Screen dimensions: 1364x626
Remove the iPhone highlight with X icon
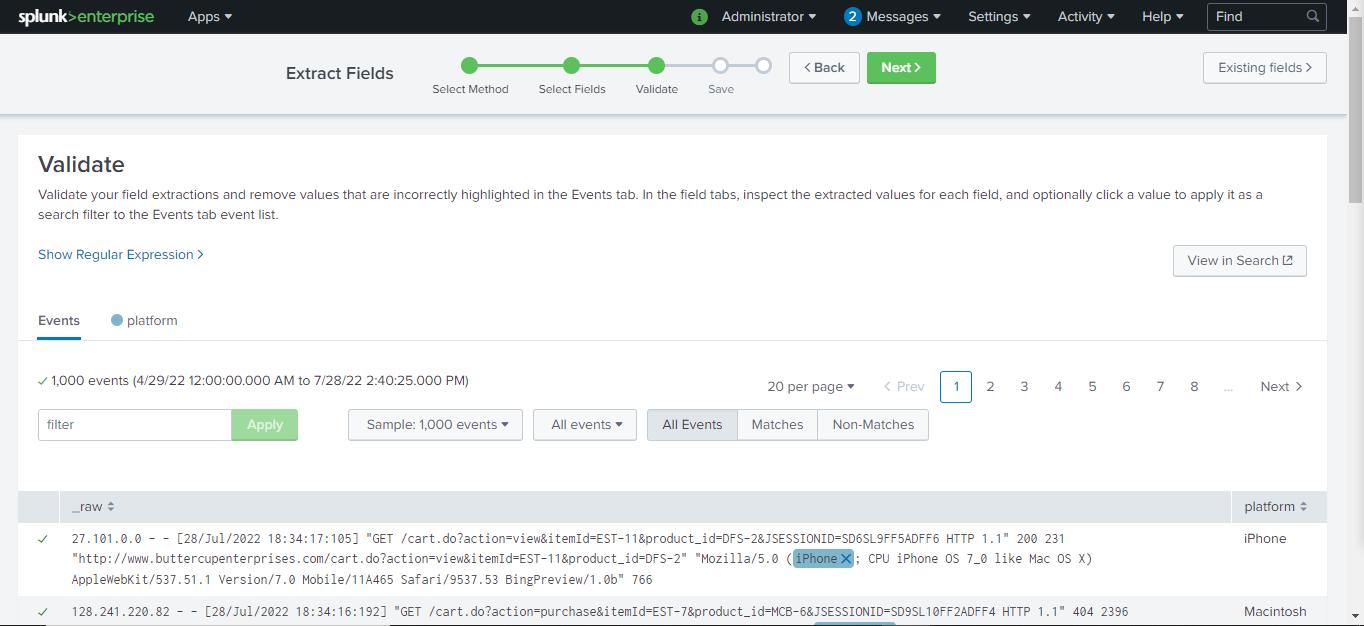(x=846, y=559)
